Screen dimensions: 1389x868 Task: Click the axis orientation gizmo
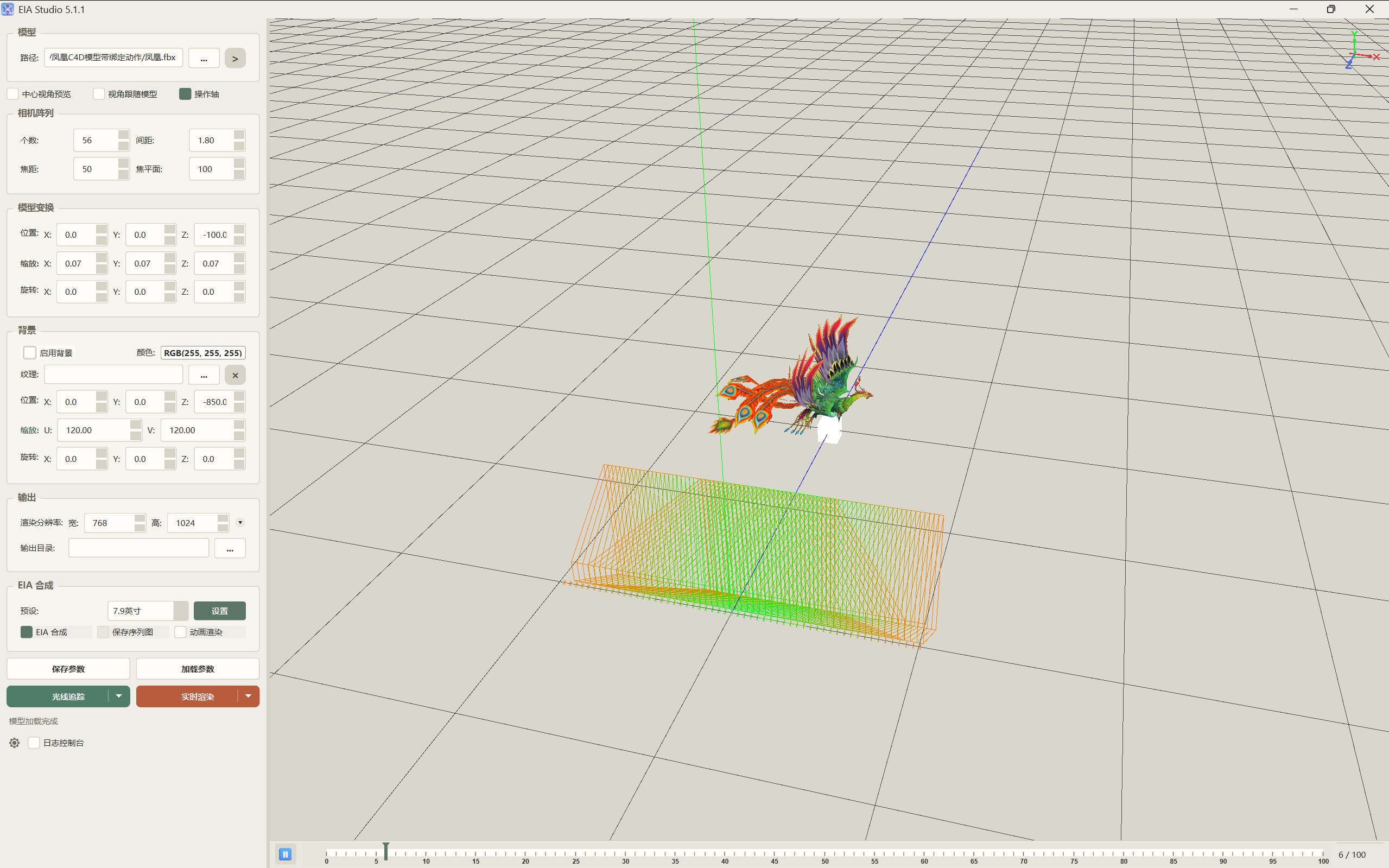1361,52
